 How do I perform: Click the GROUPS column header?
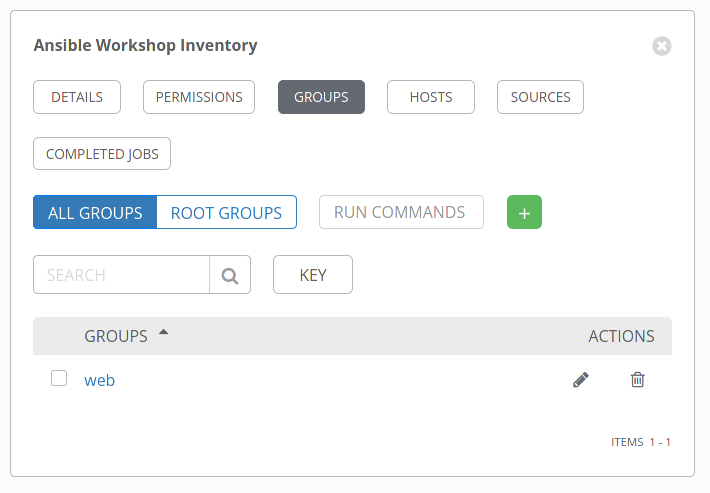coord(116,336)
